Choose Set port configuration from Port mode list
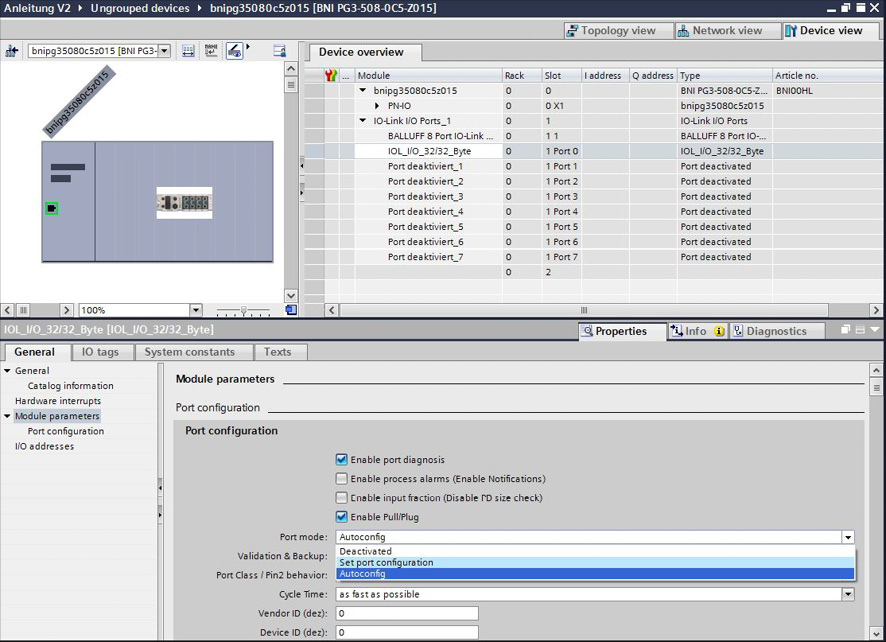886x642 pixels. 386,563
